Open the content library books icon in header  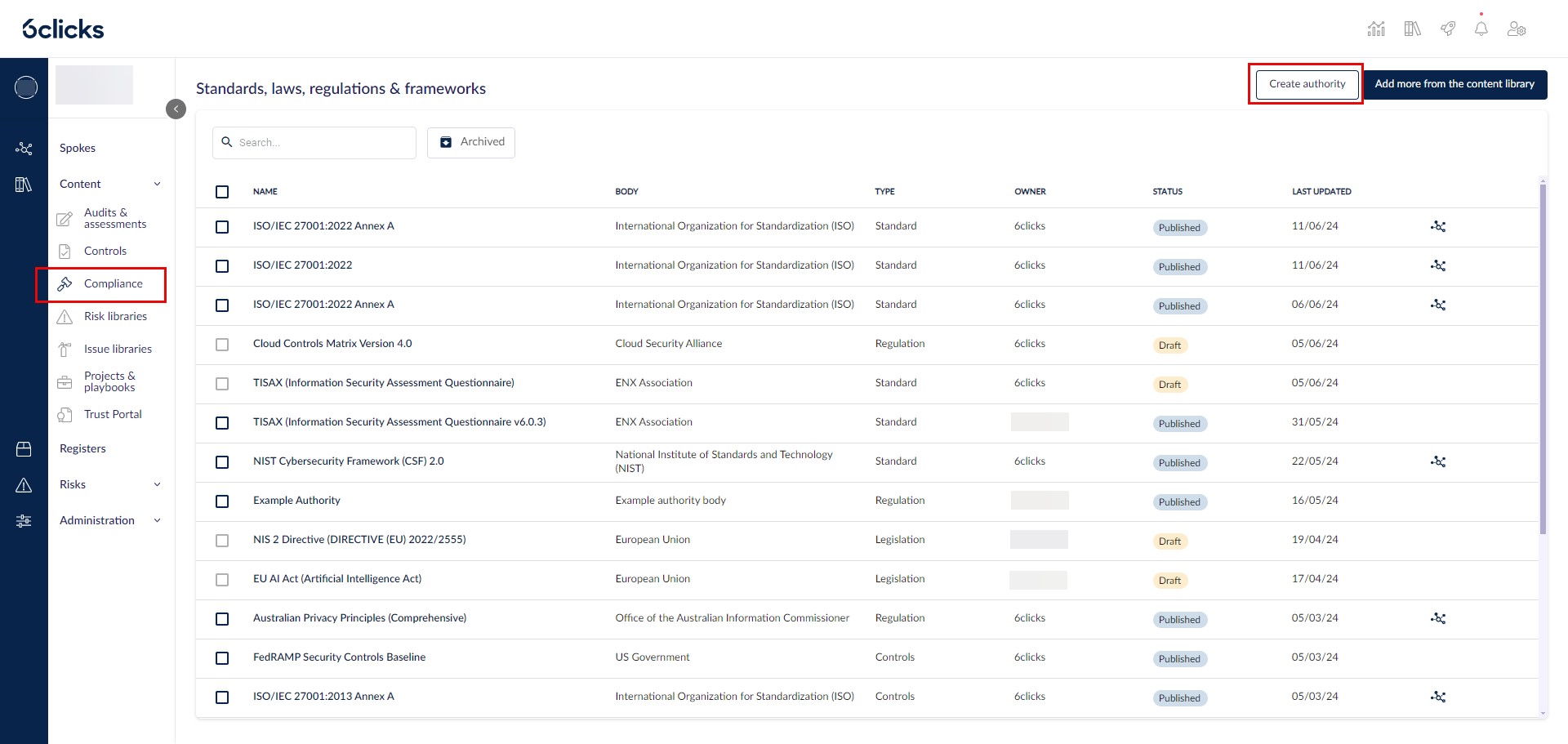click(1412, 29)
